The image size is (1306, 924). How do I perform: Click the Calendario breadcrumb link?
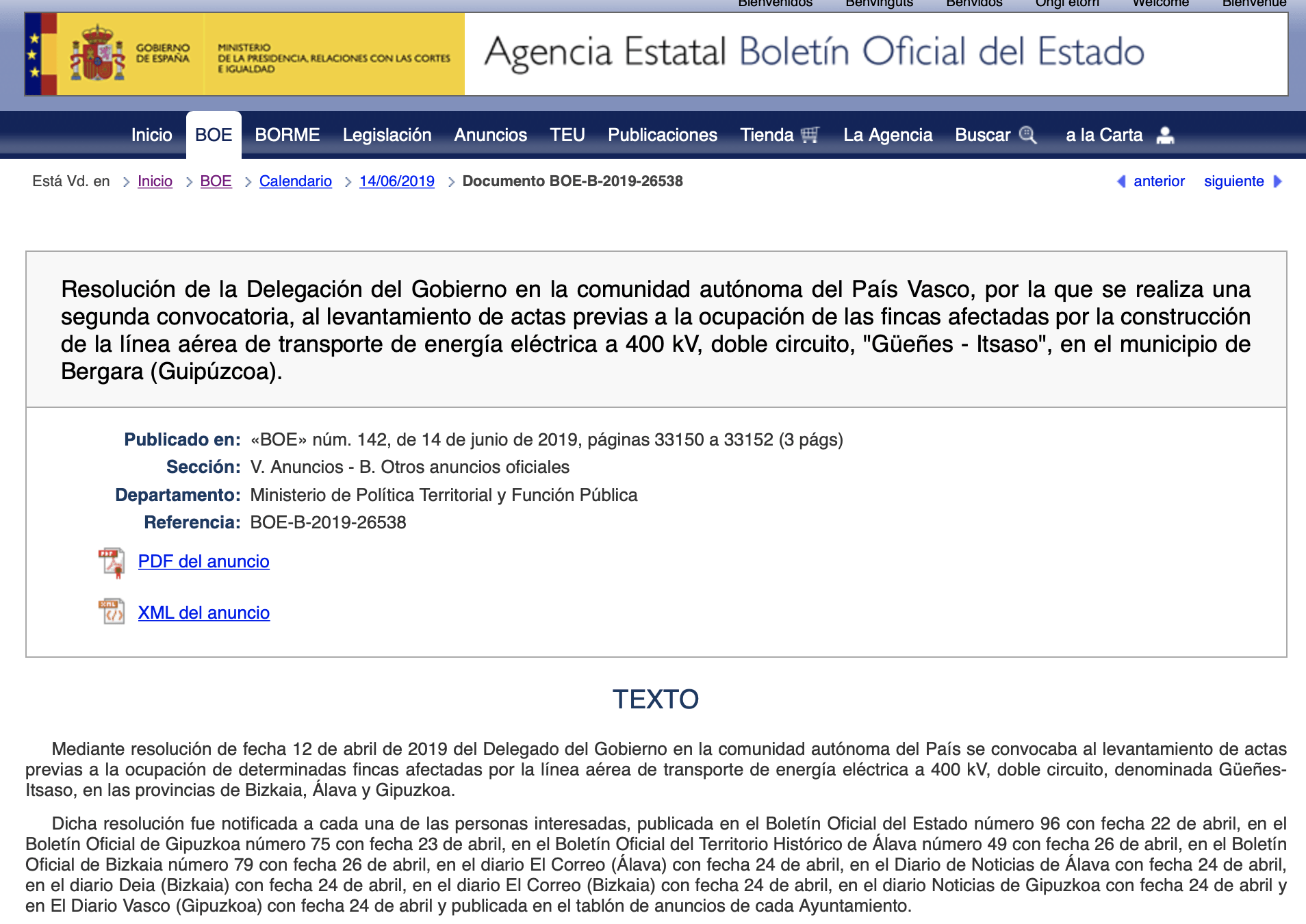click(x=295, y=181)
